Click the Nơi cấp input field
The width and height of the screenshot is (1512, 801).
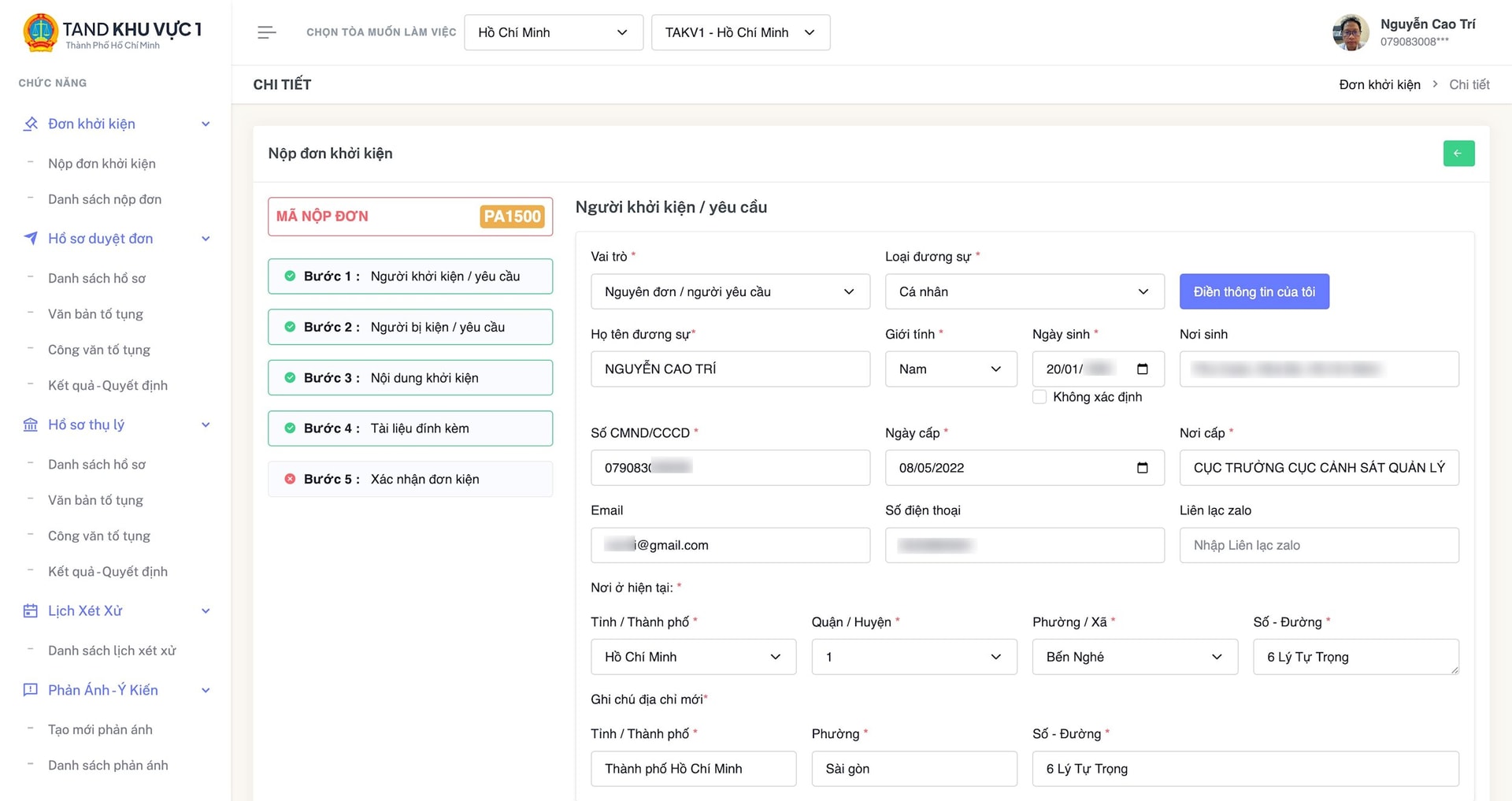pos(1319,468)
